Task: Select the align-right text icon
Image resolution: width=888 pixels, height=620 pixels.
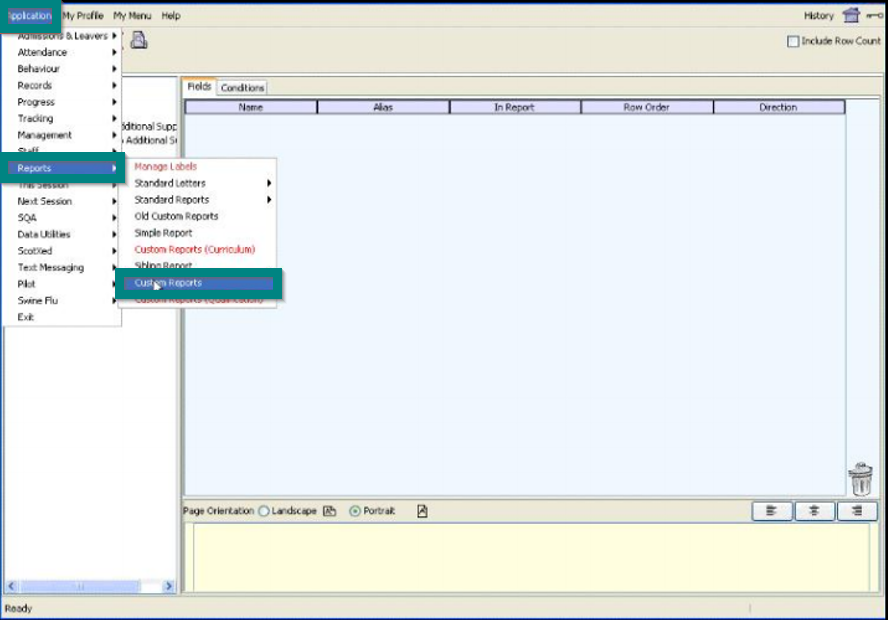Action: point(856,511)
